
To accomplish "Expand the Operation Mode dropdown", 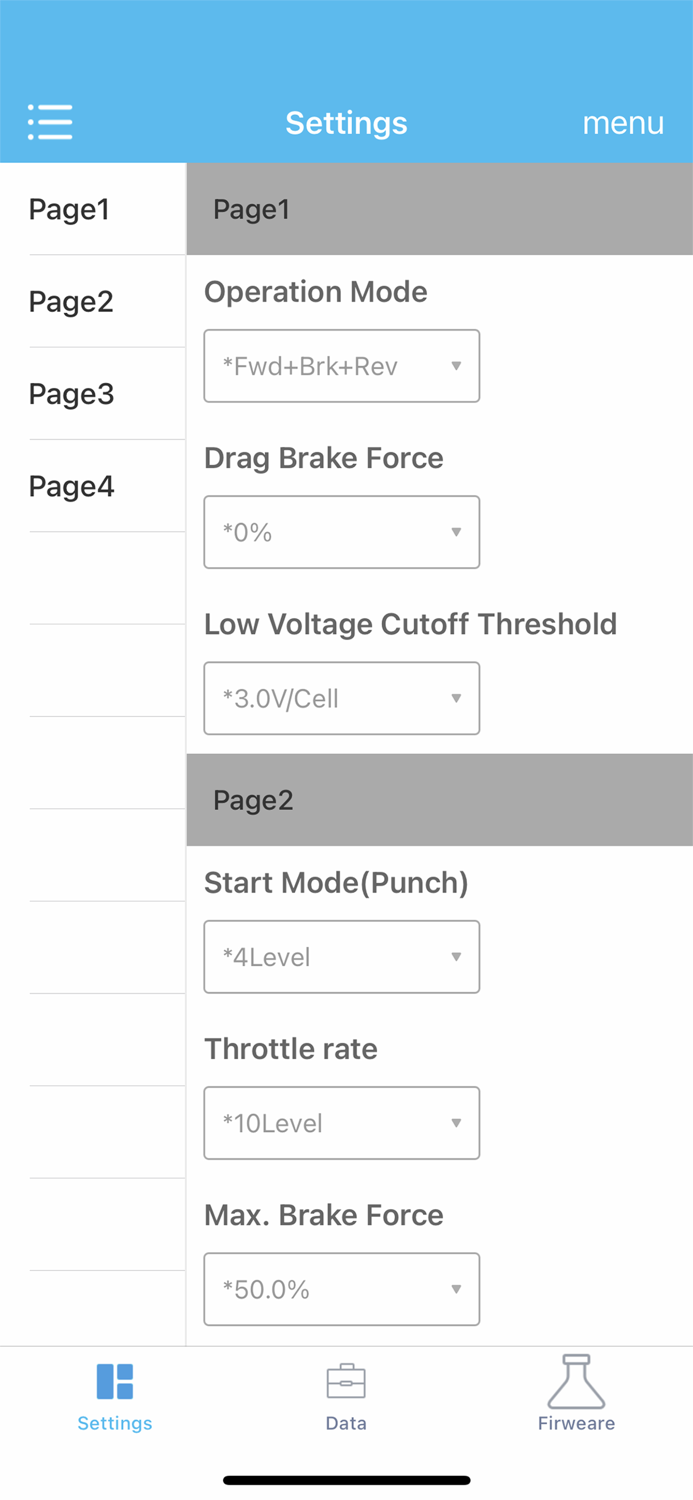I will [x=341, y=366].
